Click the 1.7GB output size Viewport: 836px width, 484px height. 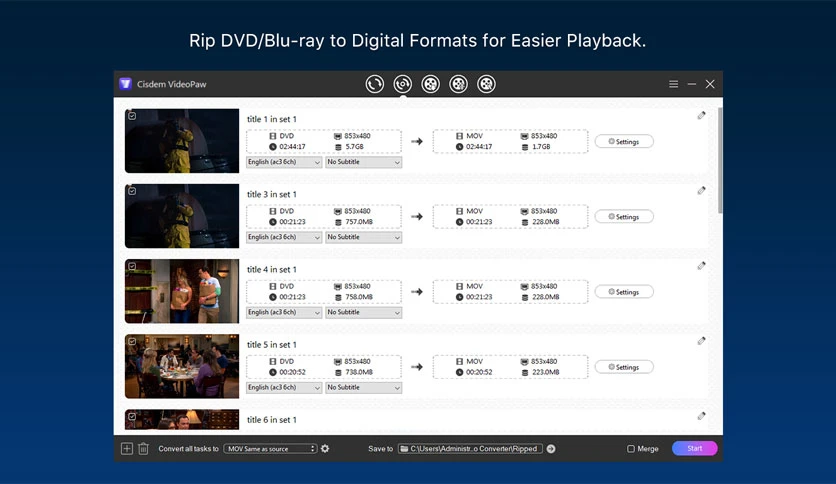(541, 147)
